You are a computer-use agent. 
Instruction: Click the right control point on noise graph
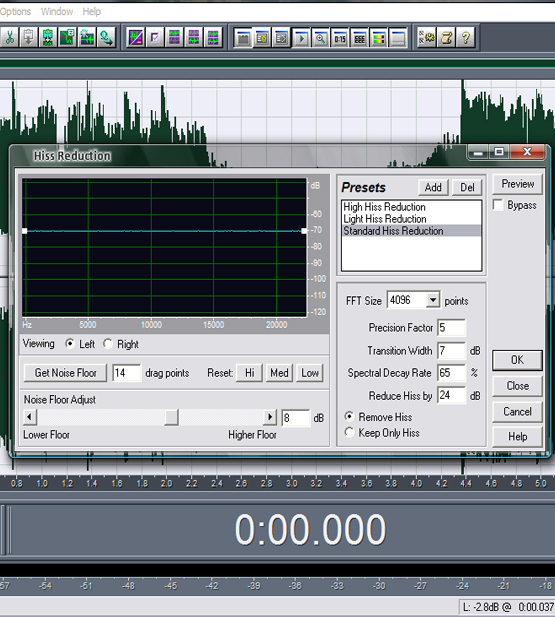[304, 231]
